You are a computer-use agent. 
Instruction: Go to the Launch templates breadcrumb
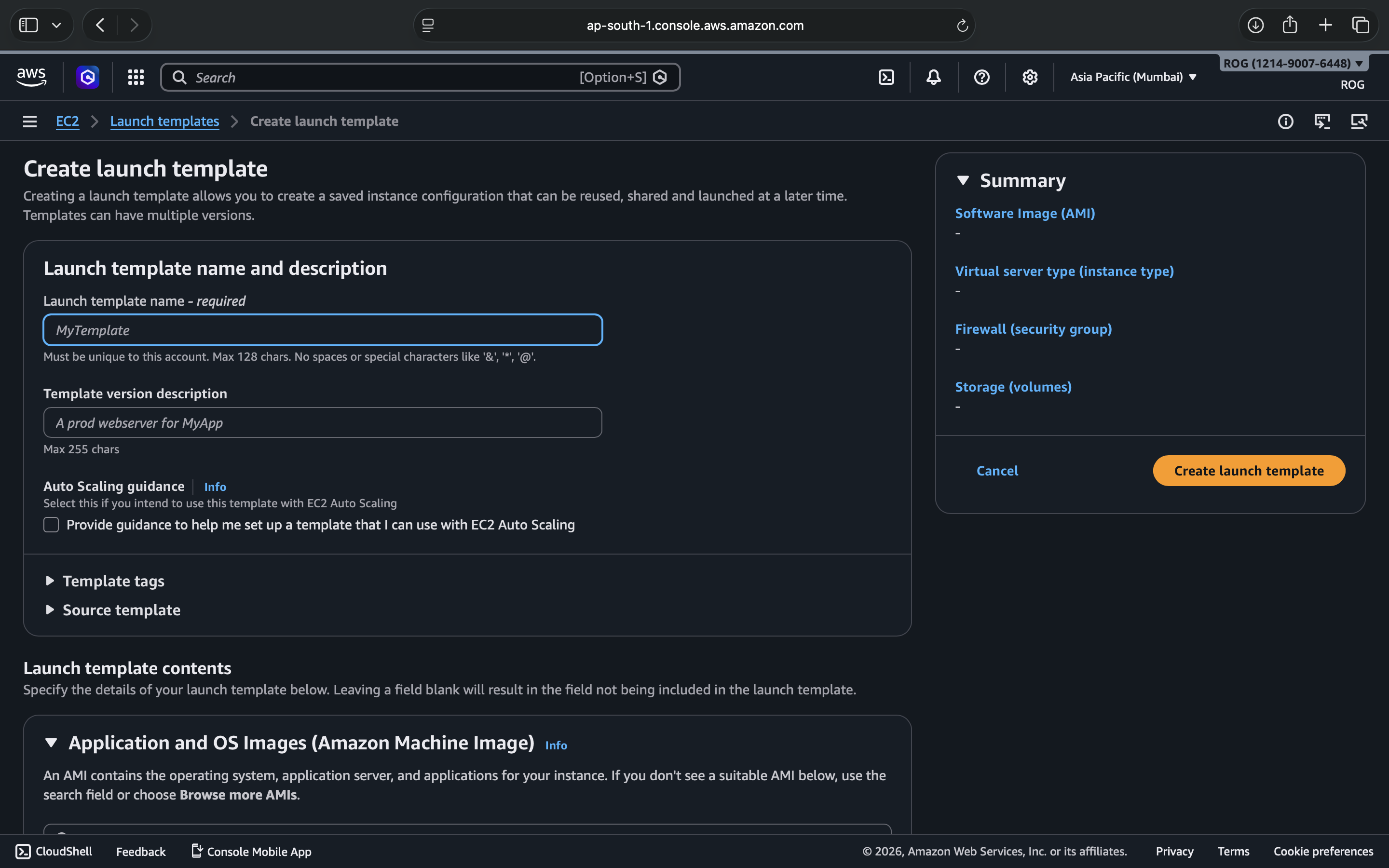164,121
